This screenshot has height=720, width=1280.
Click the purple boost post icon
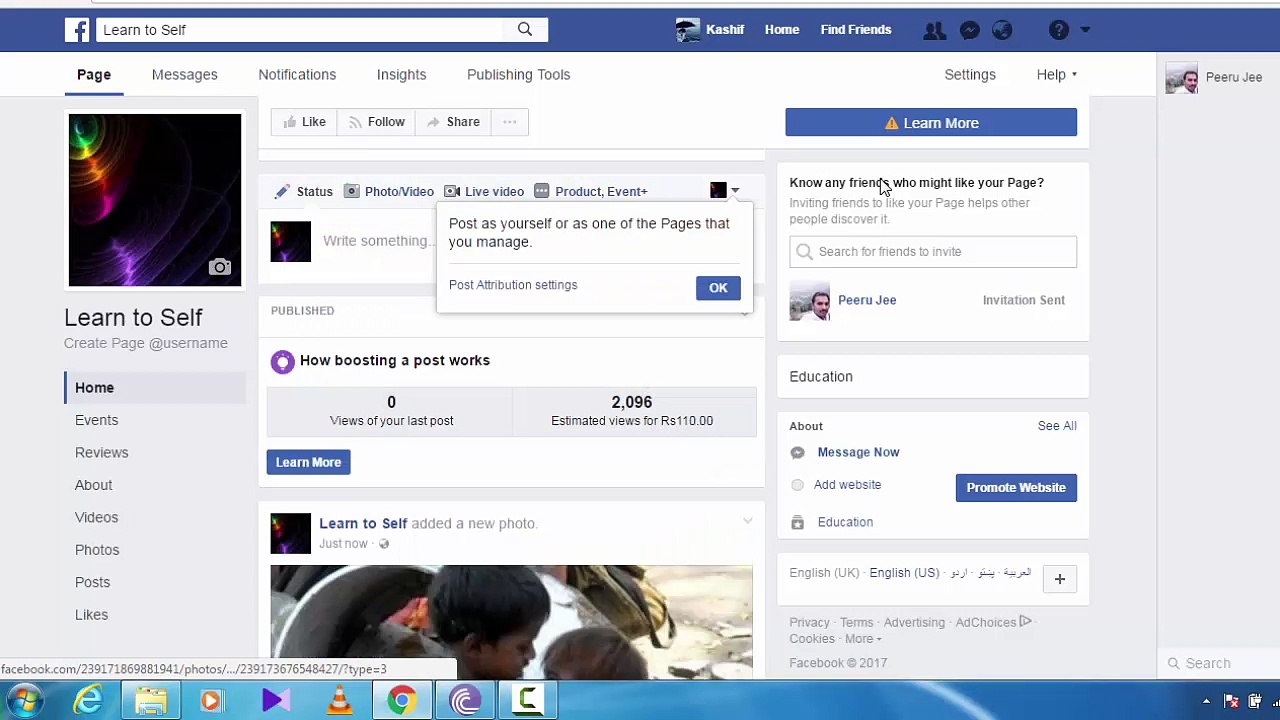pyautogui.click(x=282, y=361)
